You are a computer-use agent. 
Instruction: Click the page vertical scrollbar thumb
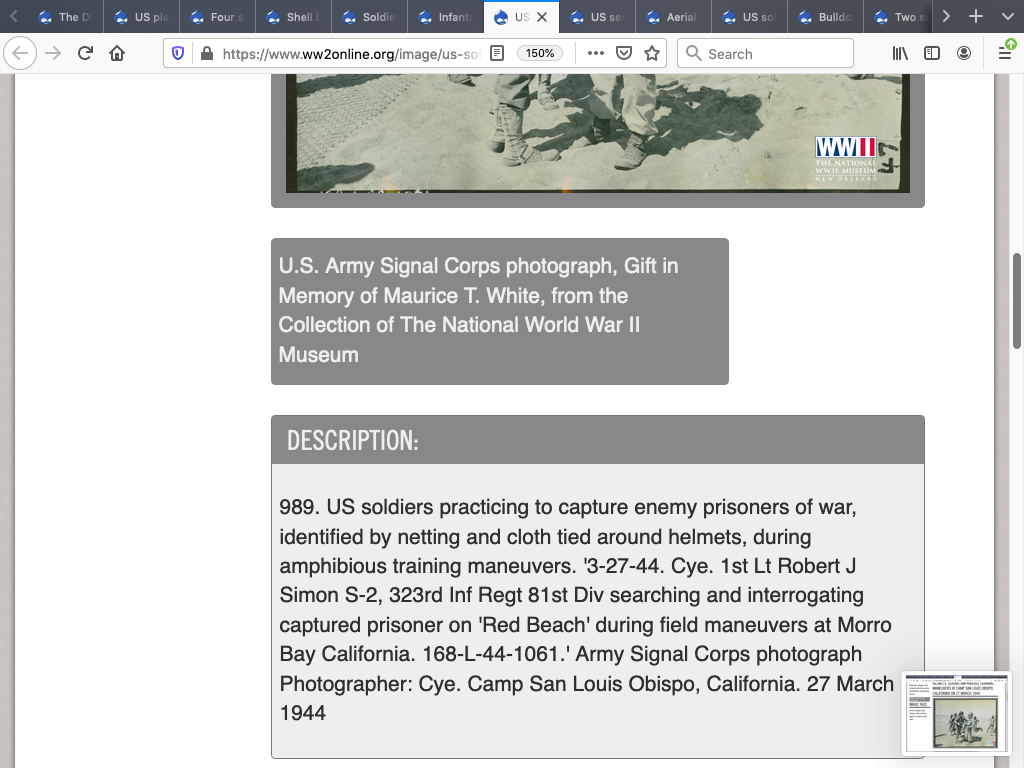point(1017,300)
